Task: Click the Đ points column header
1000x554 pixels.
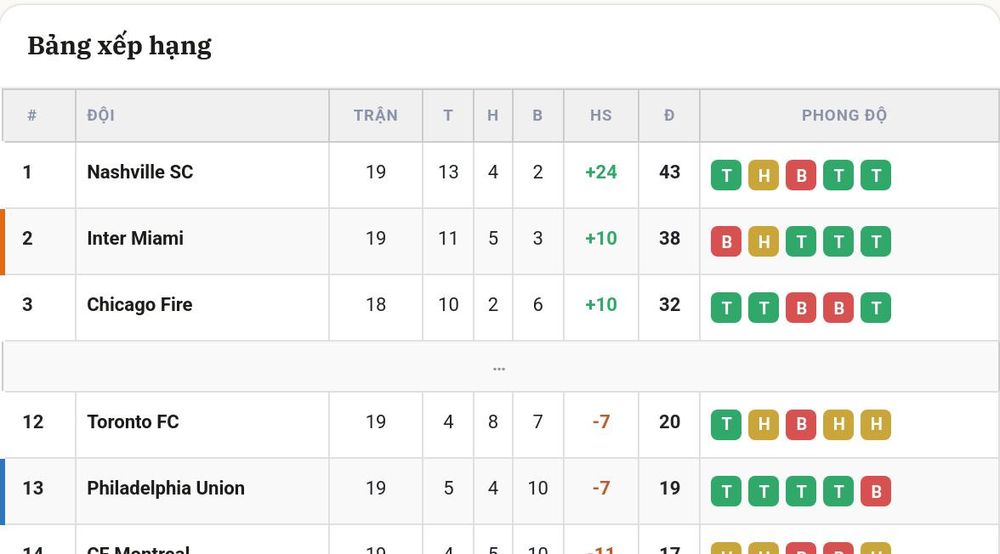Action: (x=669, y=115)
